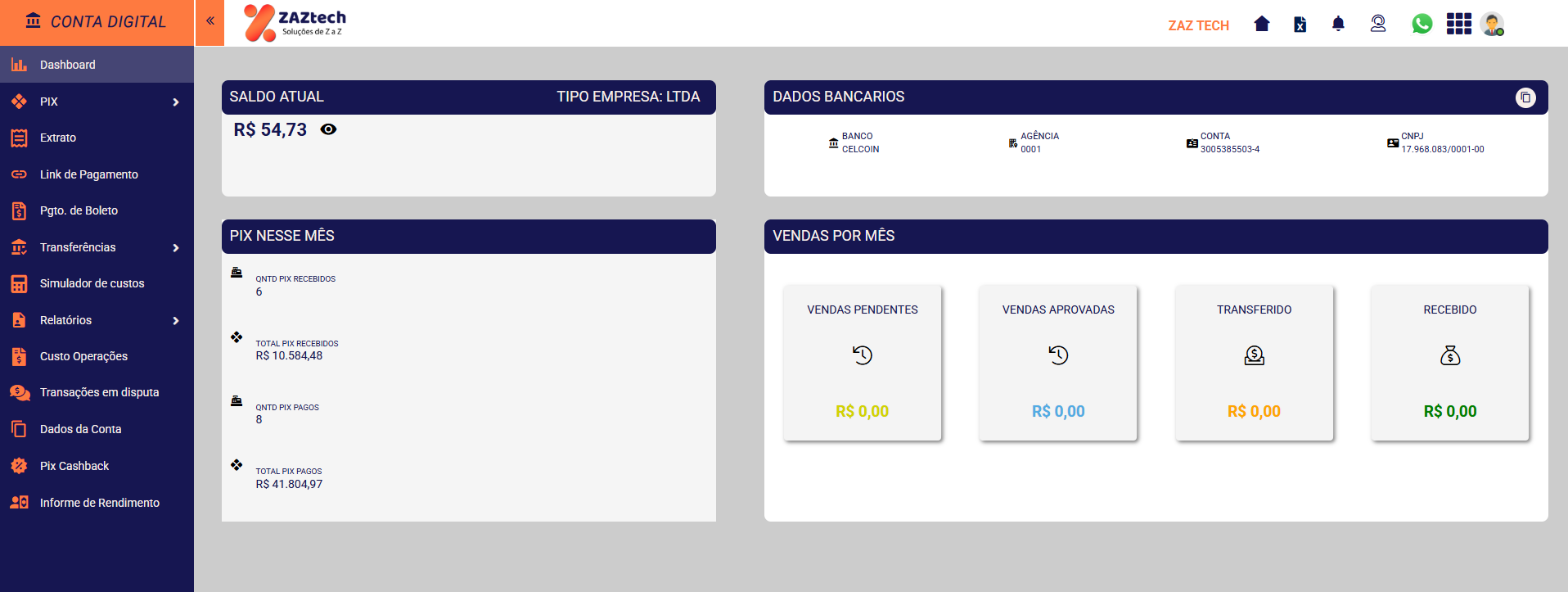Expand the Relatórios submenu arrow
This screenshot has height=592, width=1568.
click(x=176, y=321)
